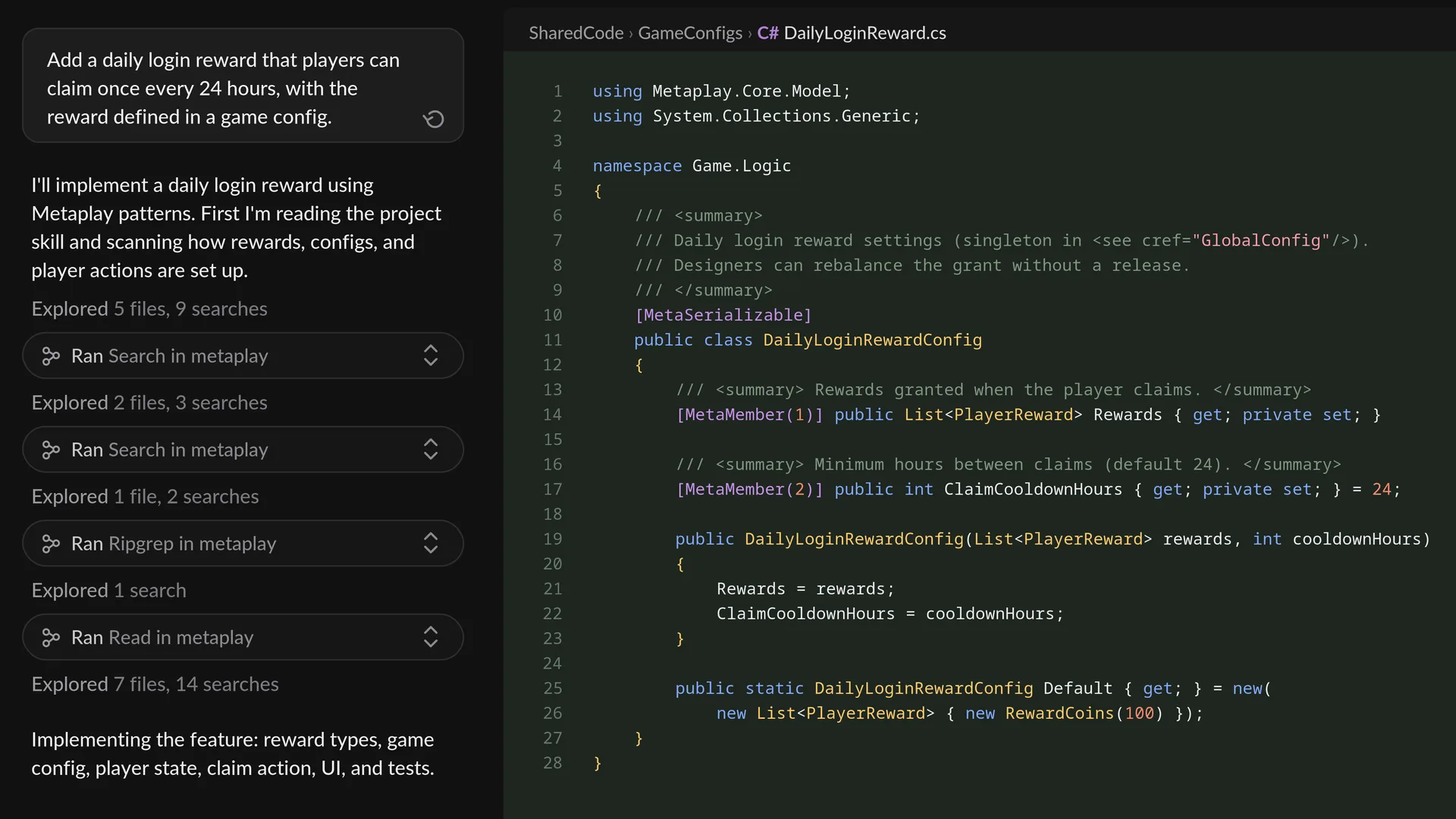Click the retry icon in the prompt box
This screenshot has width=1456, height=819.
pyautogui.click(x=434, y=119)
